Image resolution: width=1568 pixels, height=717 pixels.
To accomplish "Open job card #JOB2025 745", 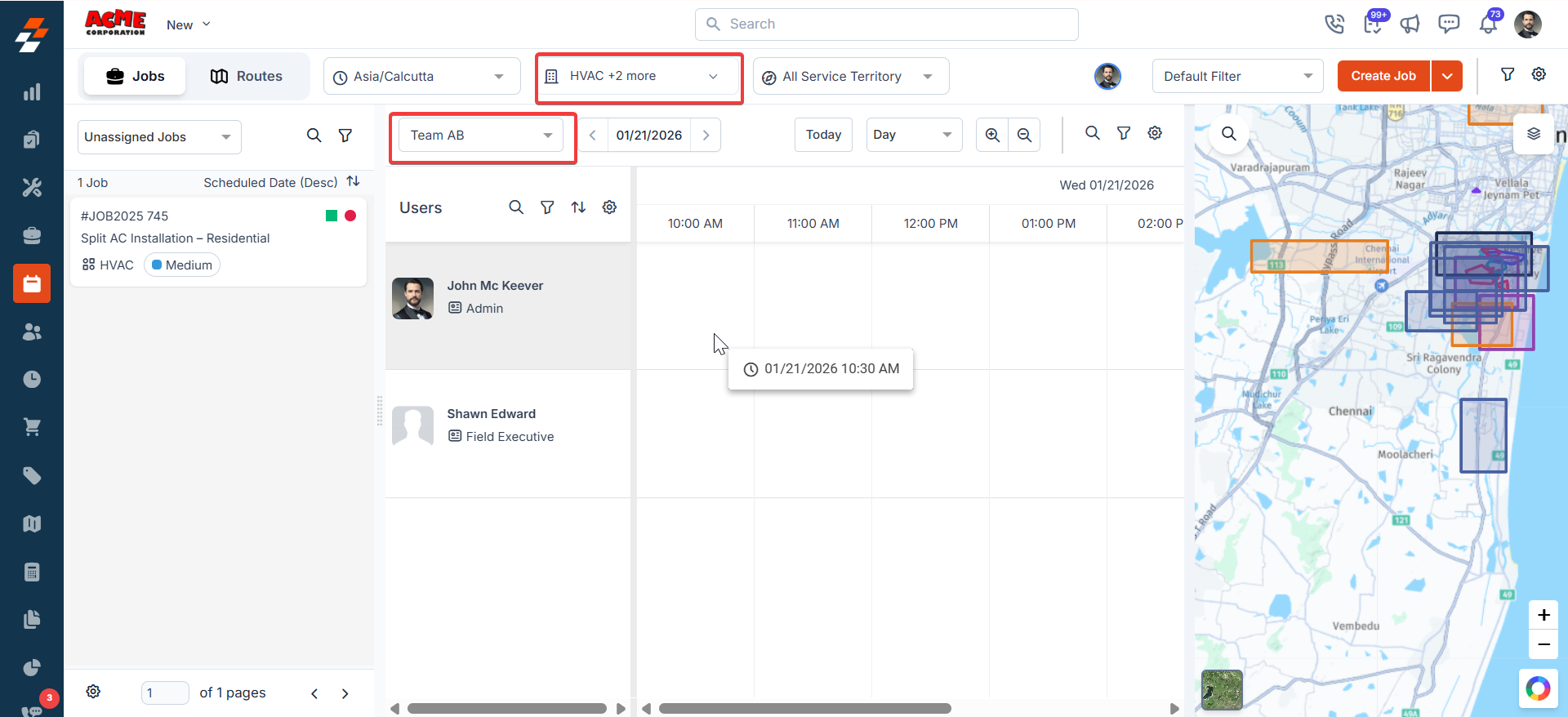I will [x=218, y=241].
